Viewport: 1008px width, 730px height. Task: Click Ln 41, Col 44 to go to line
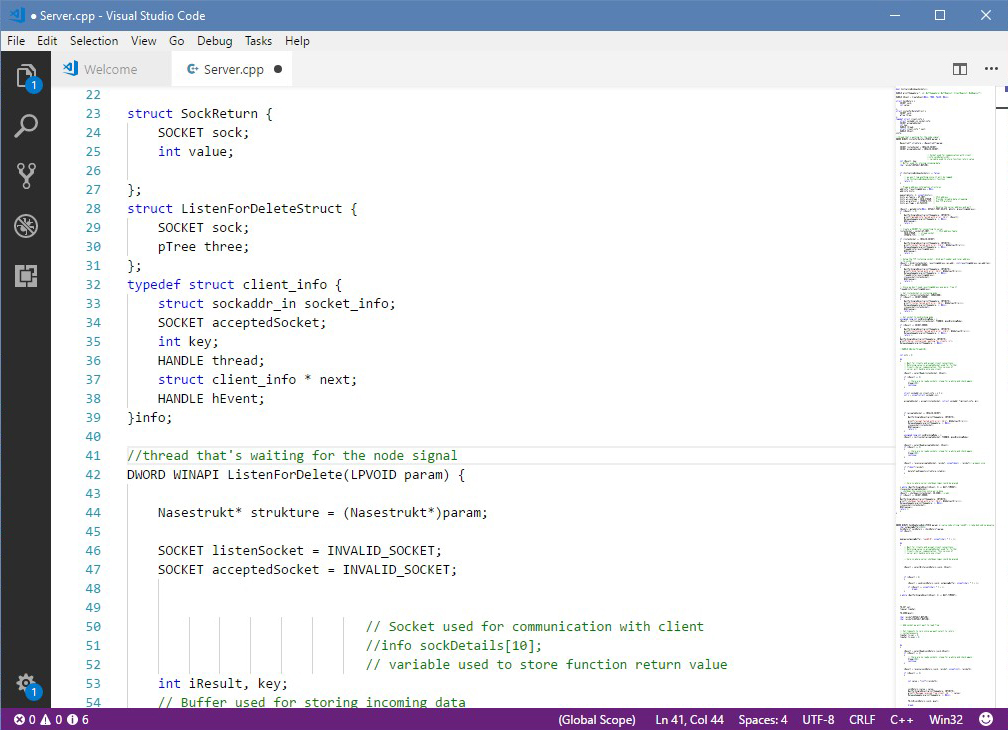[x=688, y=719]
